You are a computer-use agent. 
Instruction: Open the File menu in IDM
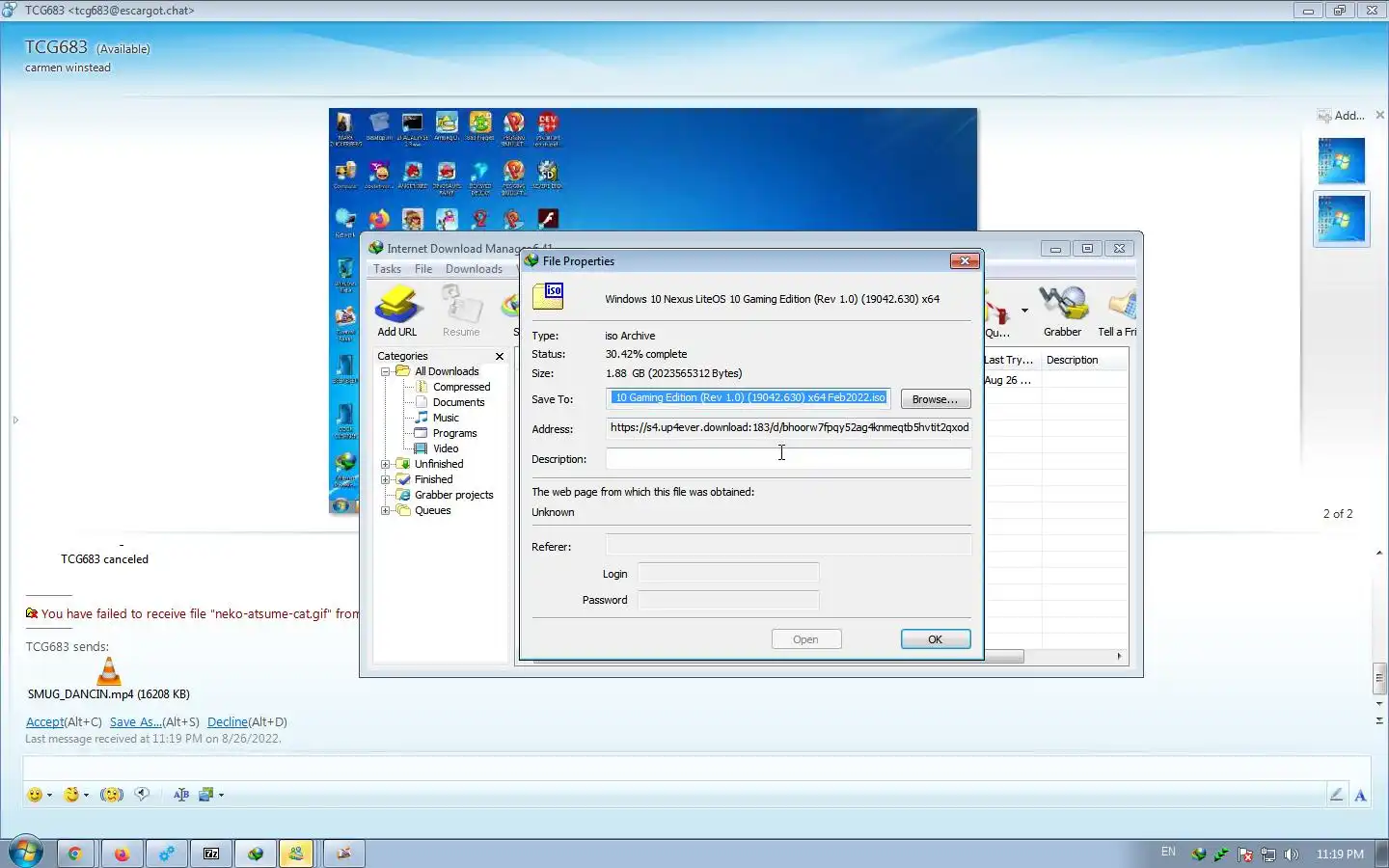[423, 269]
